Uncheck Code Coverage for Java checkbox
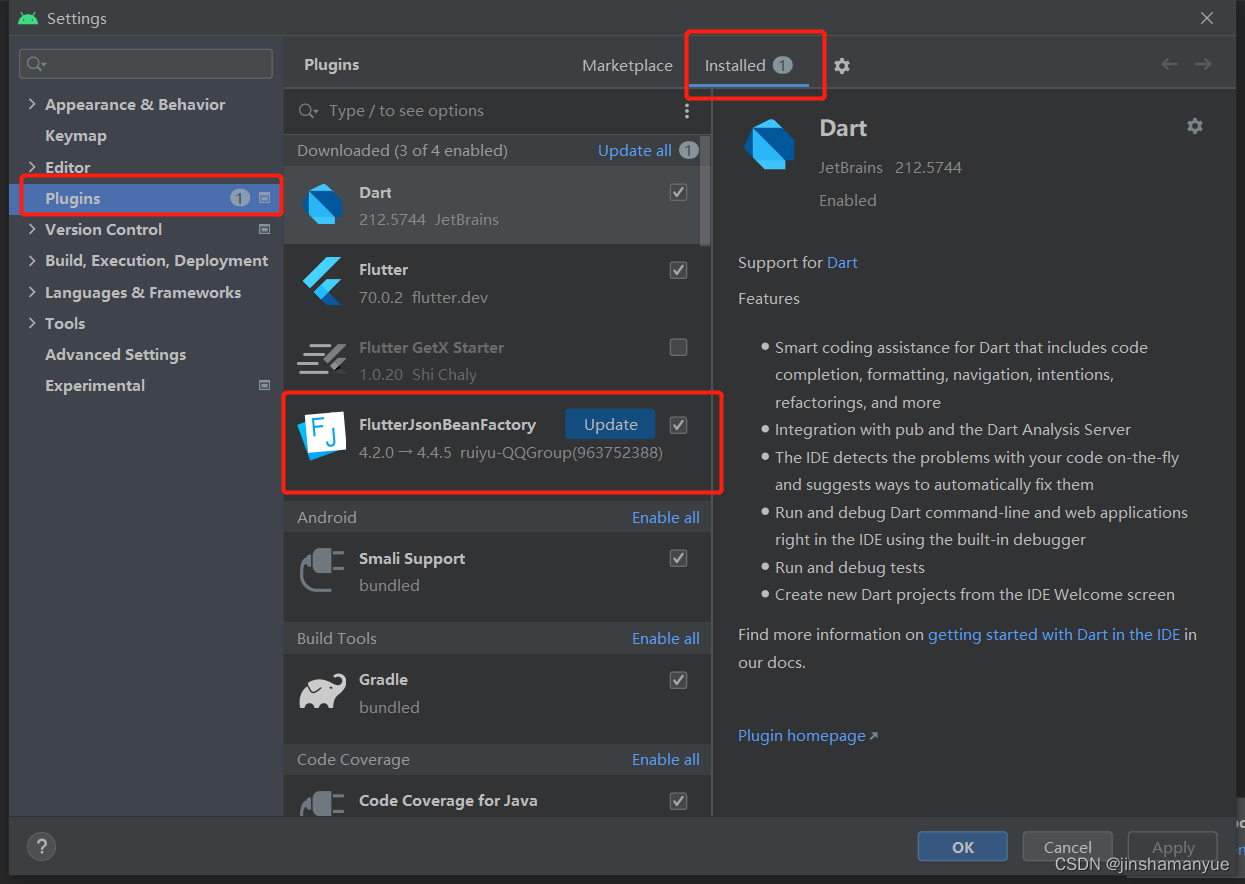This screenshot has width=1245, height=884. 678,801
